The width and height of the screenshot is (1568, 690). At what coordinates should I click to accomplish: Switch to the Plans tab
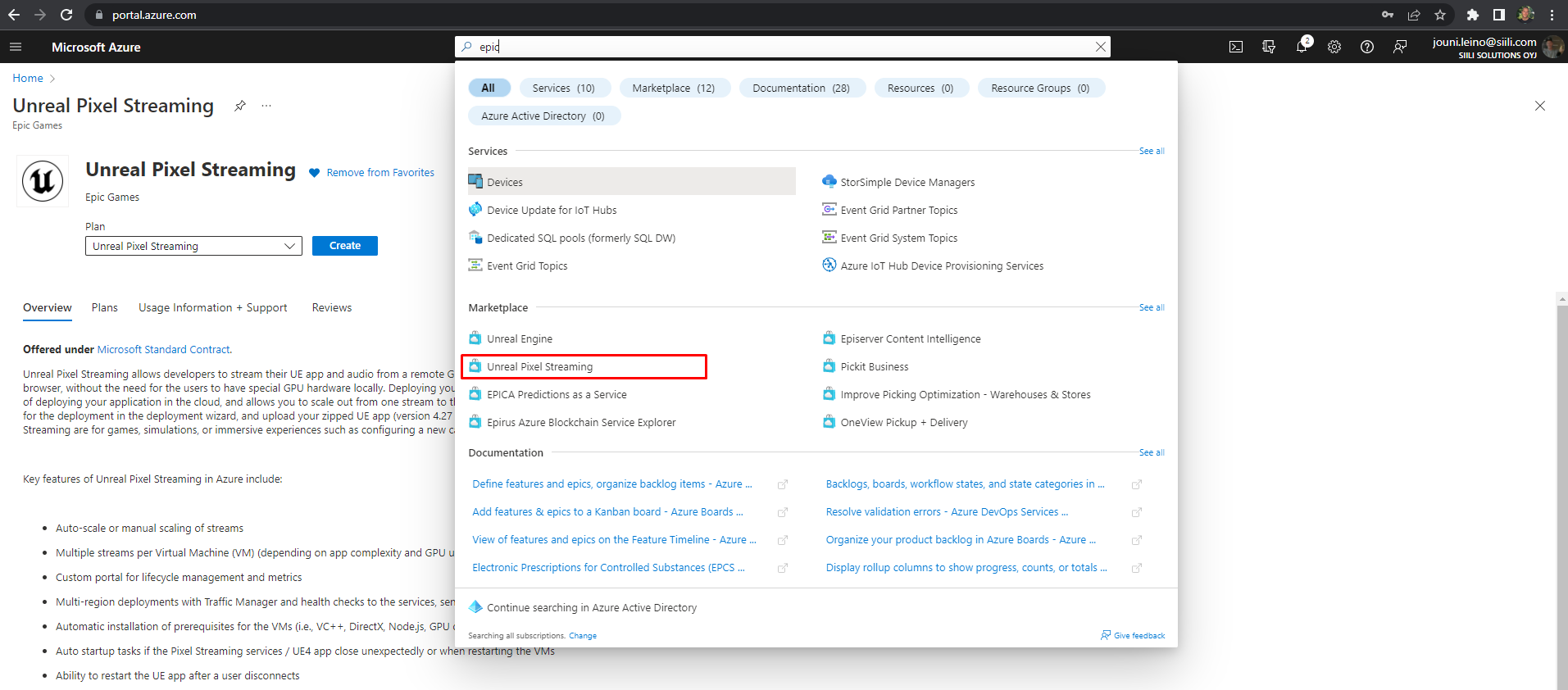point(105,307)
